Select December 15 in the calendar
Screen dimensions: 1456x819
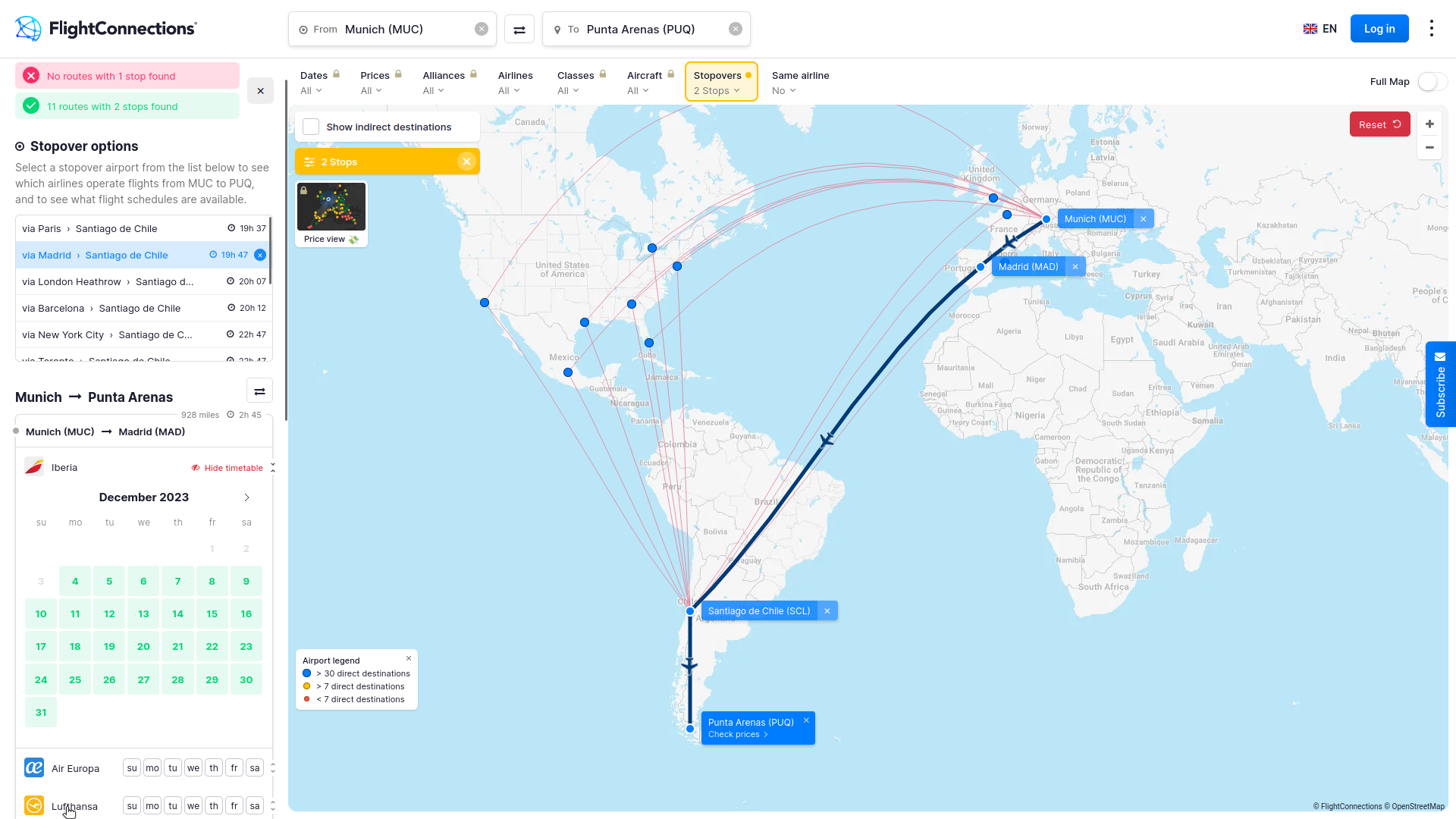212,614
